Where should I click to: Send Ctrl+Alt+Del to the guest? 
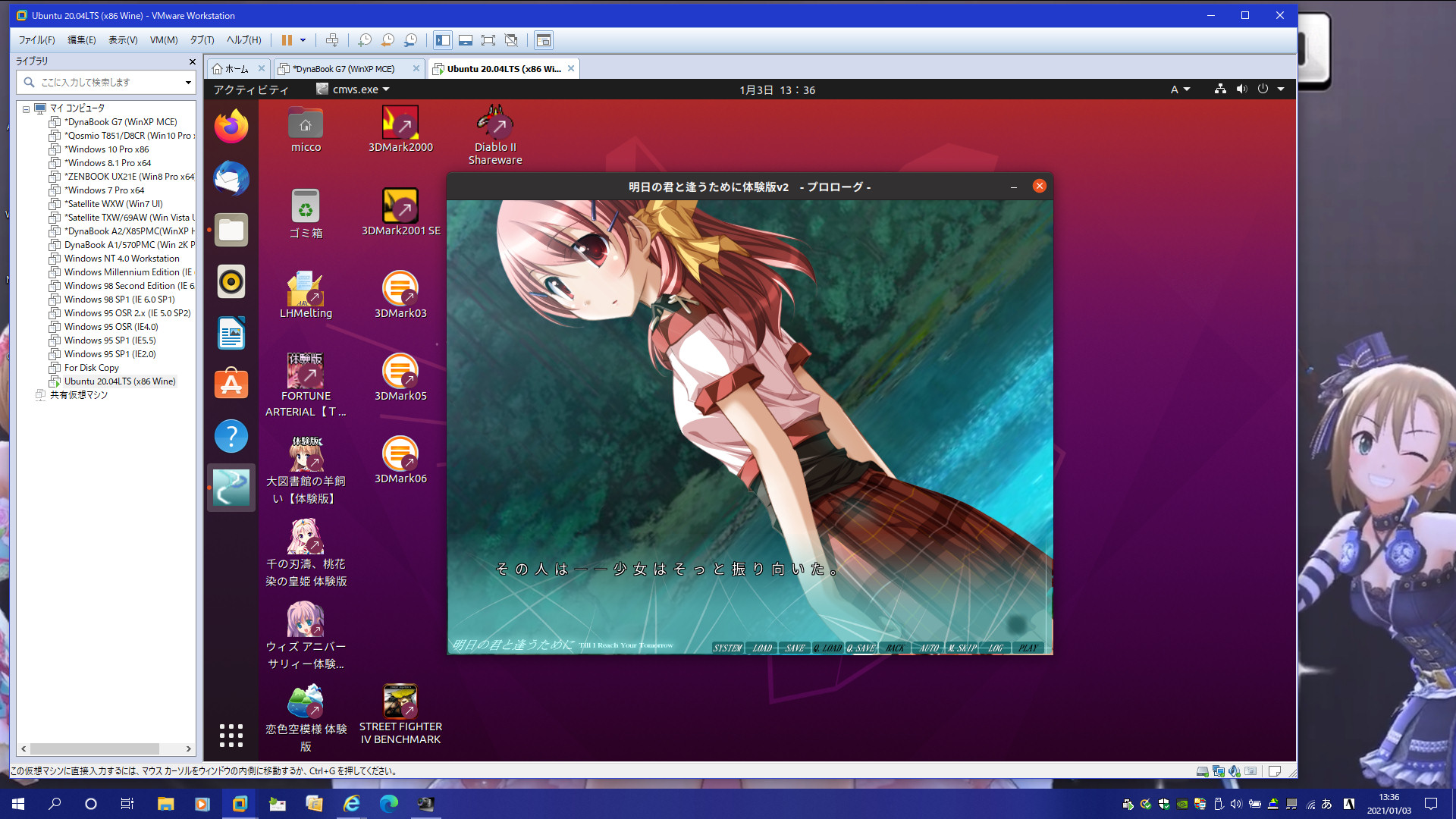332,40
